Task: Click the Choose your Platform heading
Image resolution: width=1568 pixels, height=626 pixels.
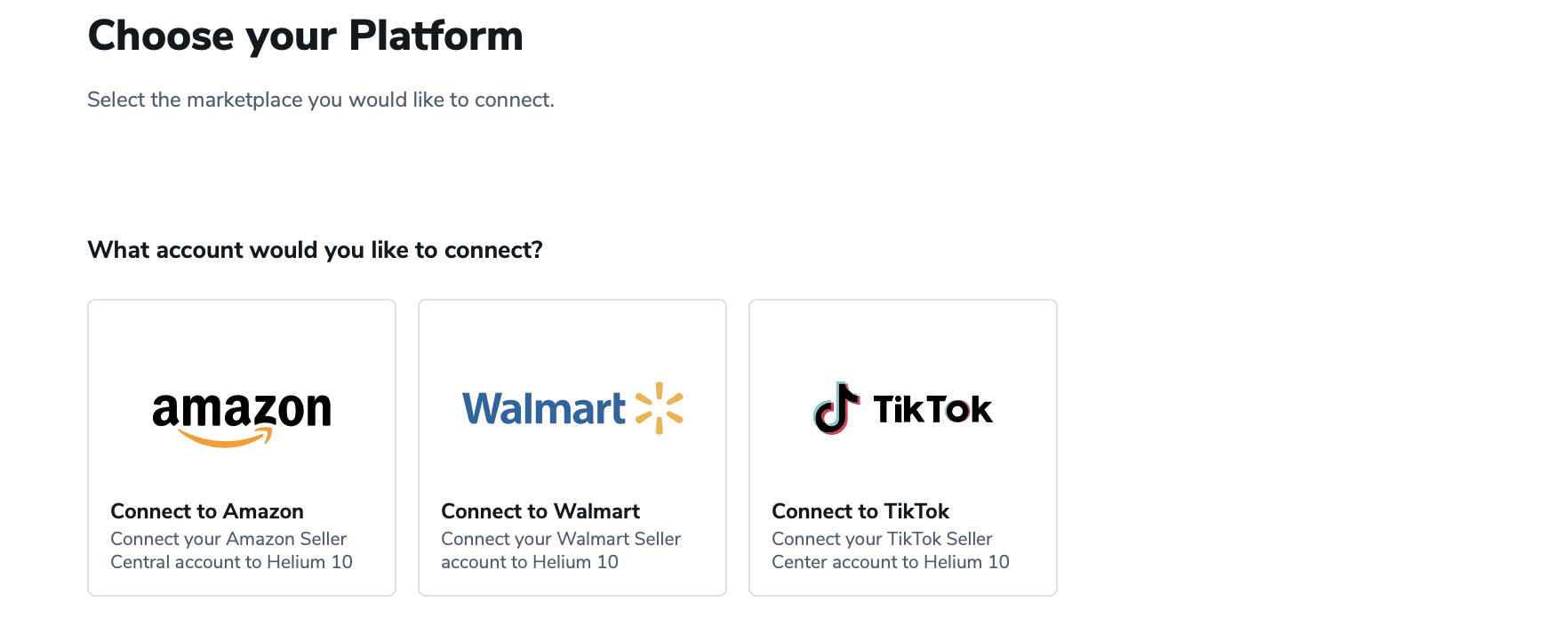Action: pos(305,36)
